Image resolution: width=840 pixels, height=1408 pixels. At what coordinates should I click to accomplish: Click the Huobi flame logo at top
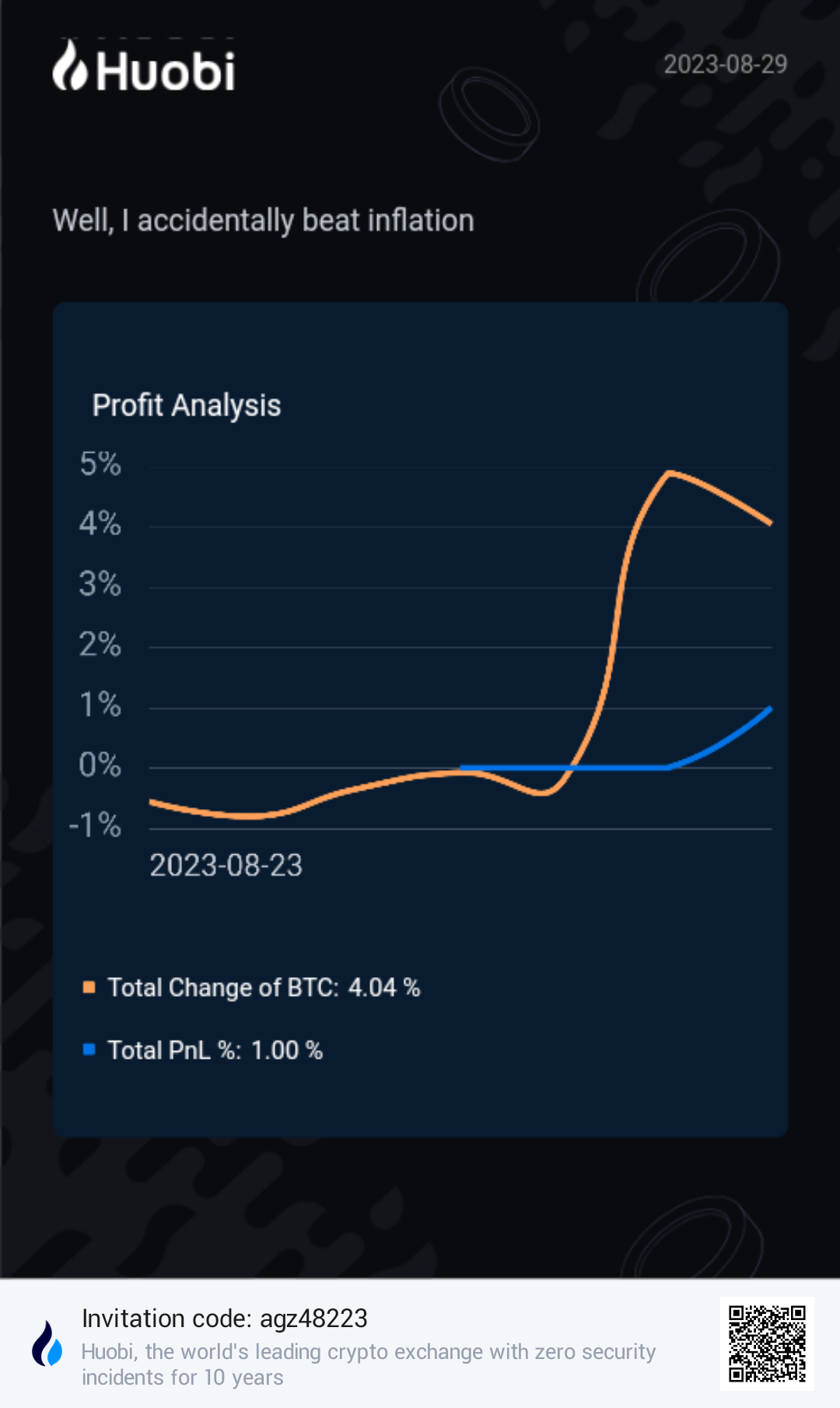pos(69,66)
